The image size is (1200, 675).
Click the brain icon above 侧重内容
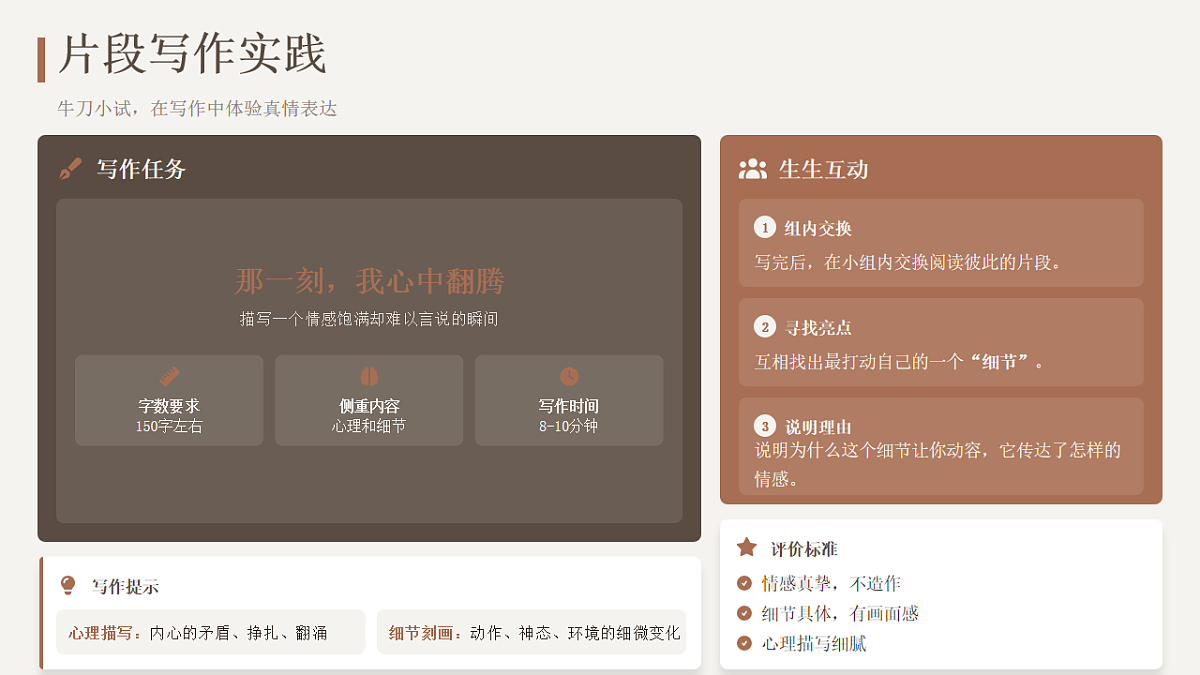pos(369,377)
